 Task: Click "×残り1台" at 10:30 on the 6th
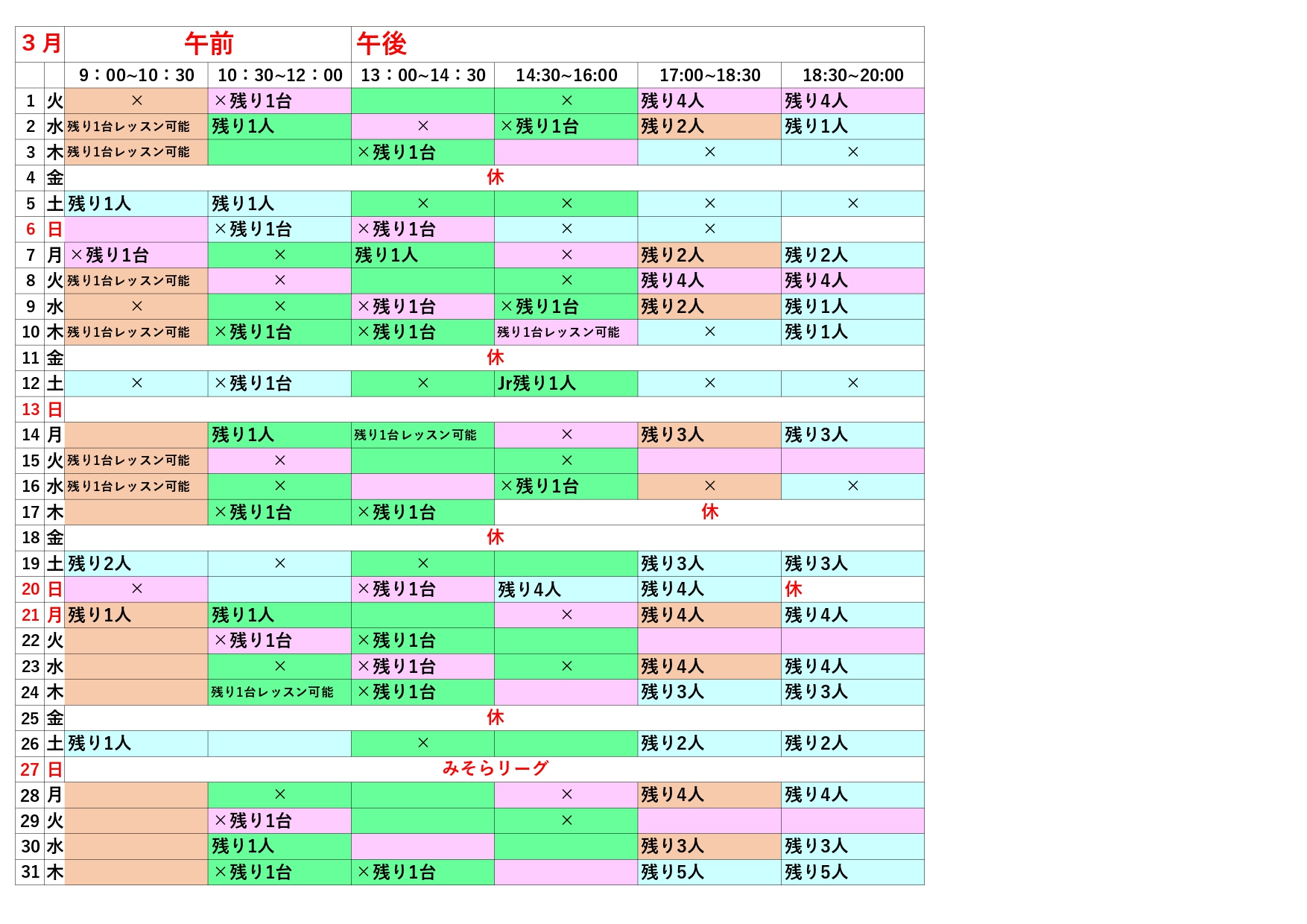253,230
